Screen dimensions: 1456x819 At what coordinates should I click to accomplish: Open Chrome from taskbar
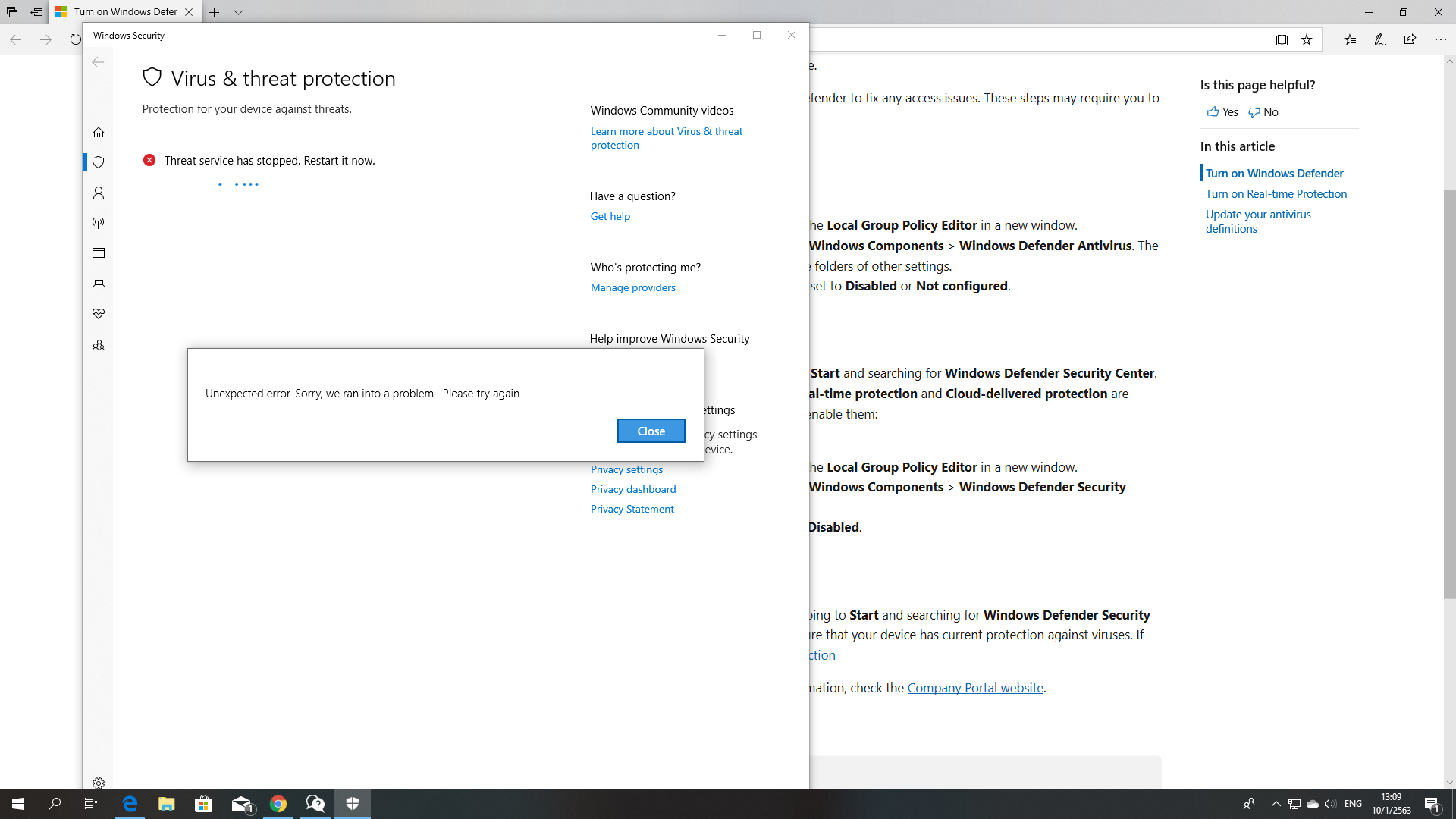pos(278,804)
